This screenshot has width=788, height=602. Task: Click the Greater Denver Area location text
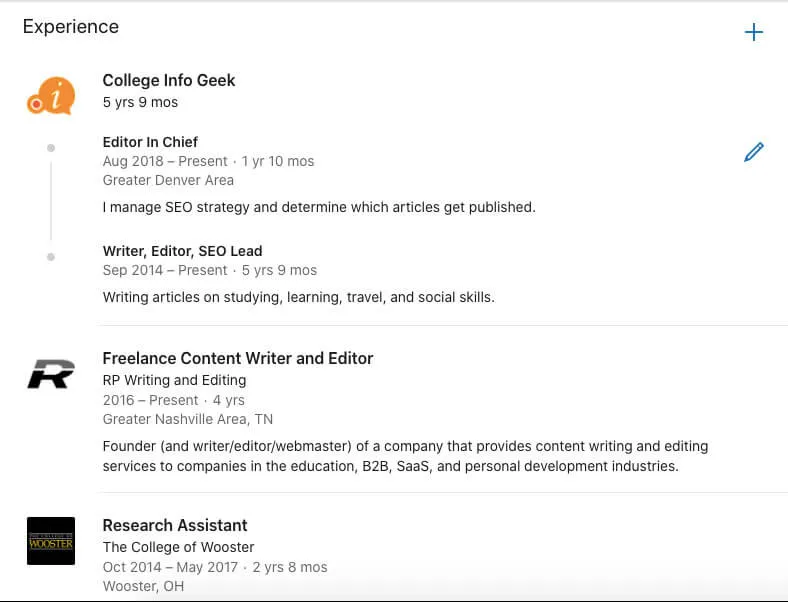tap(168, 180)
